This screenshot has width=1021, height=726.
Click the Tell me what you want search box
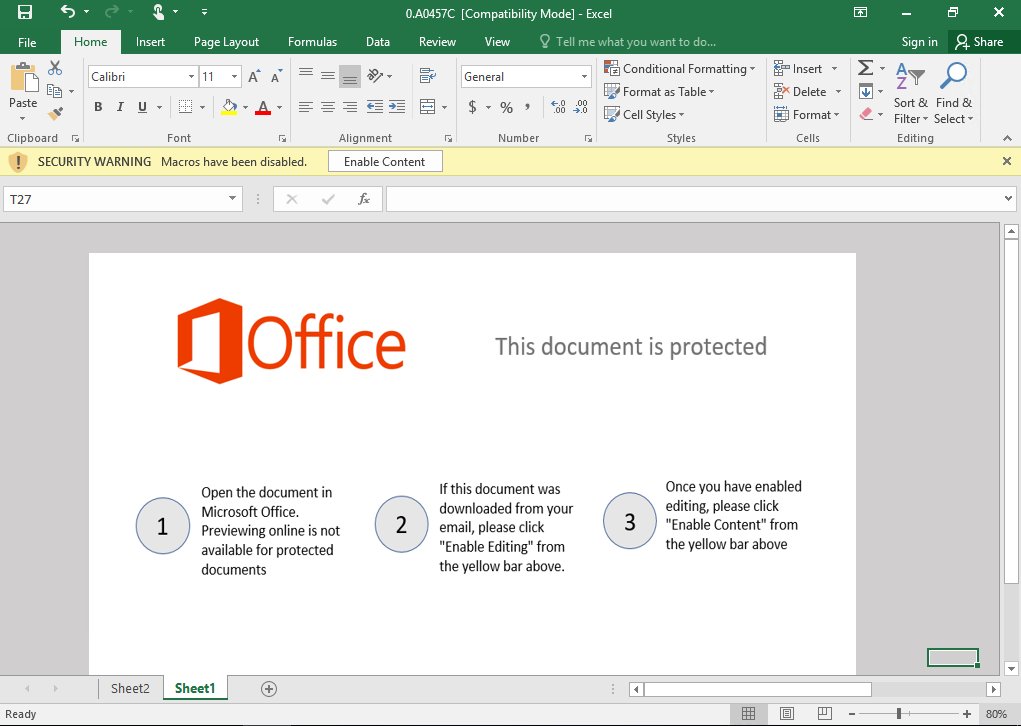pyautogui.click(x=628, y=42)
